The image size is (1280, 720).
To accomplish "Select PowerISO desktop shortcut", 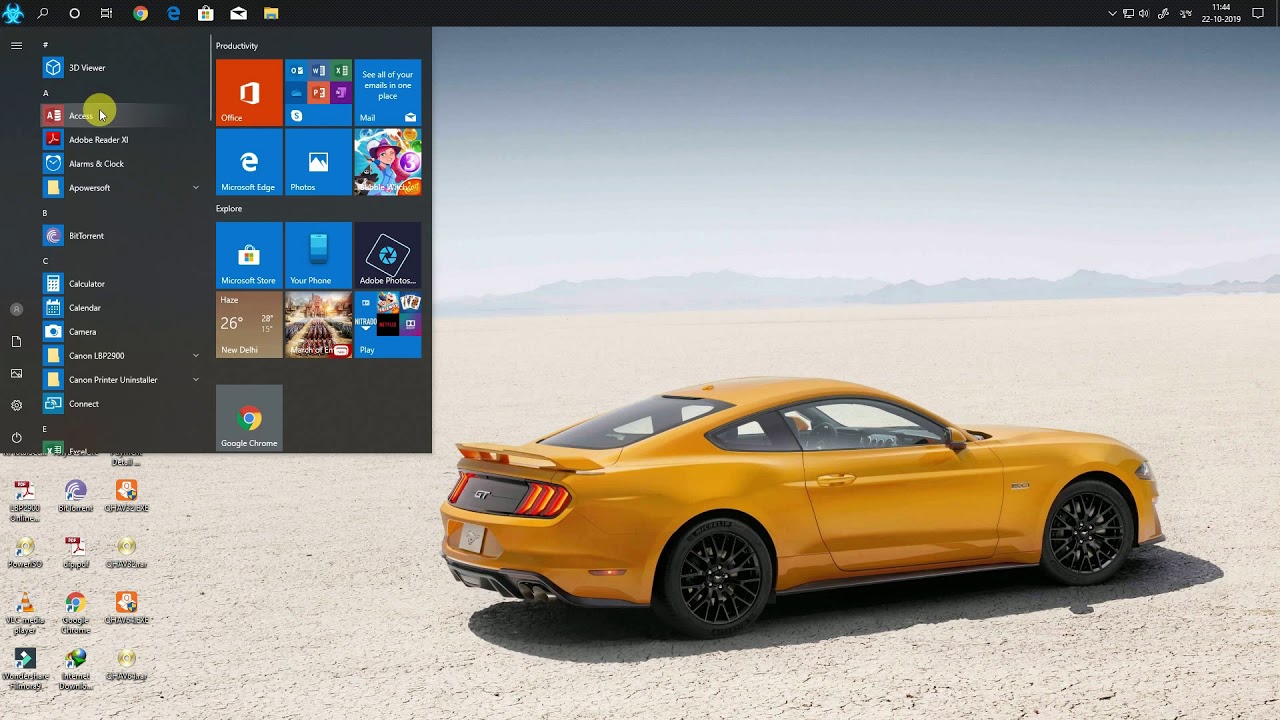I will [25, 553].
